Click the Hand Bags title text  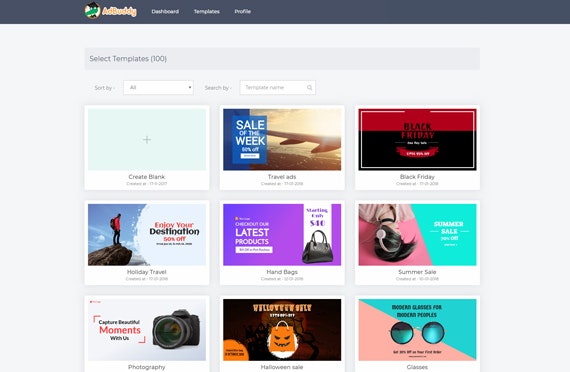click(x=282, y=272)
